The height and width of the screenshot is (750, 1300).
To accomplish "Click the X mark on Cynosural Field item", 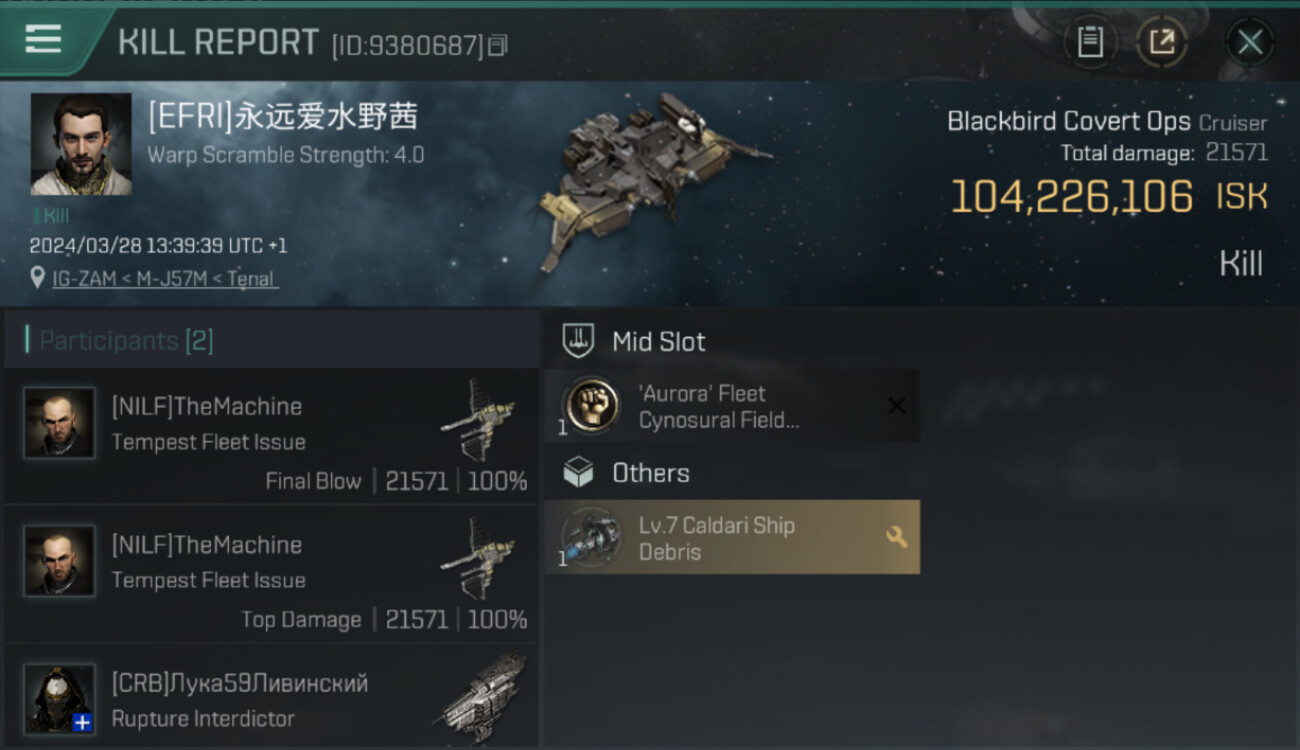I will [x=897, y=405].
